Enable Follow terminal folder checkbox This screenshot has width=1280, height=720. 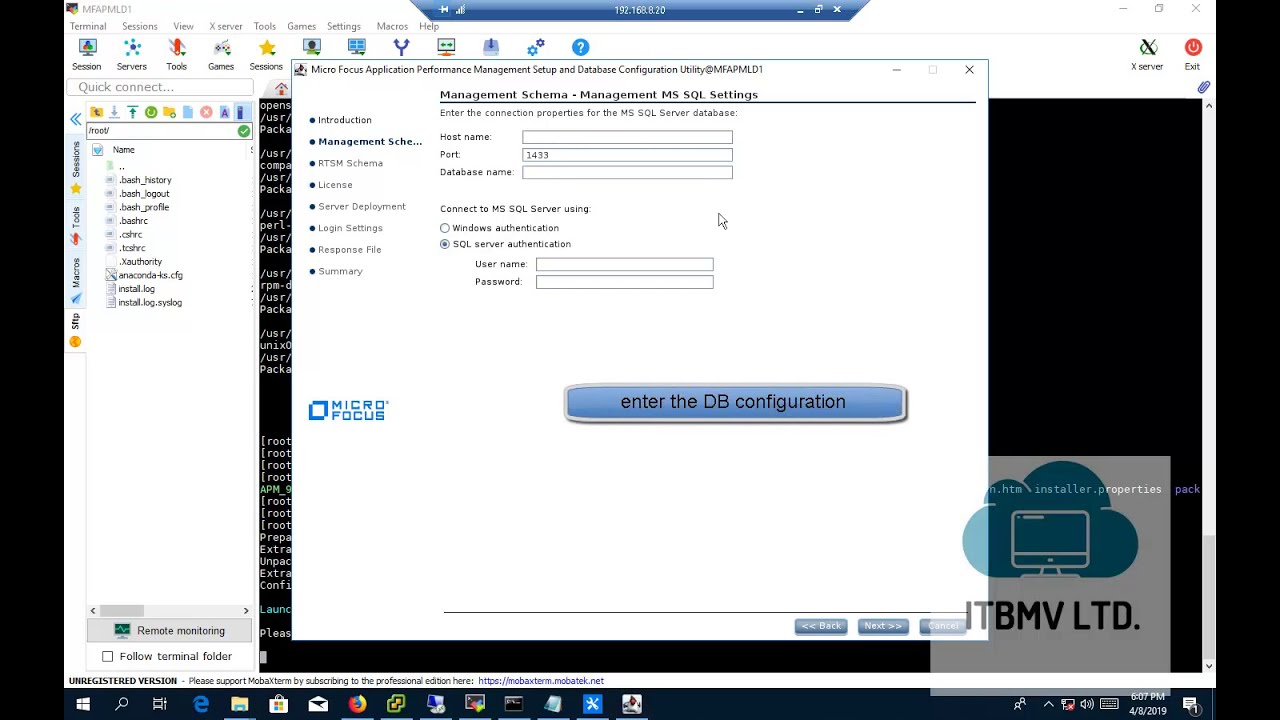[108, 656]
